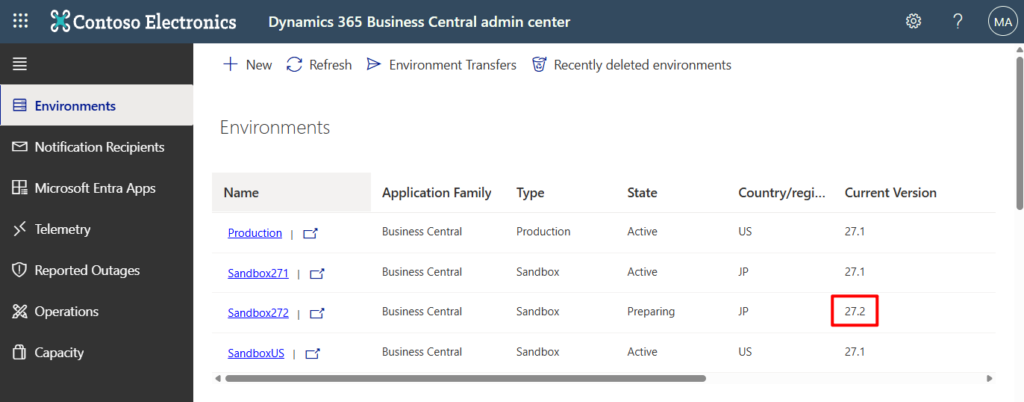Open Sandbox272 in new window icon
The height and width of the screenshot is (402, 1024).
317,313
